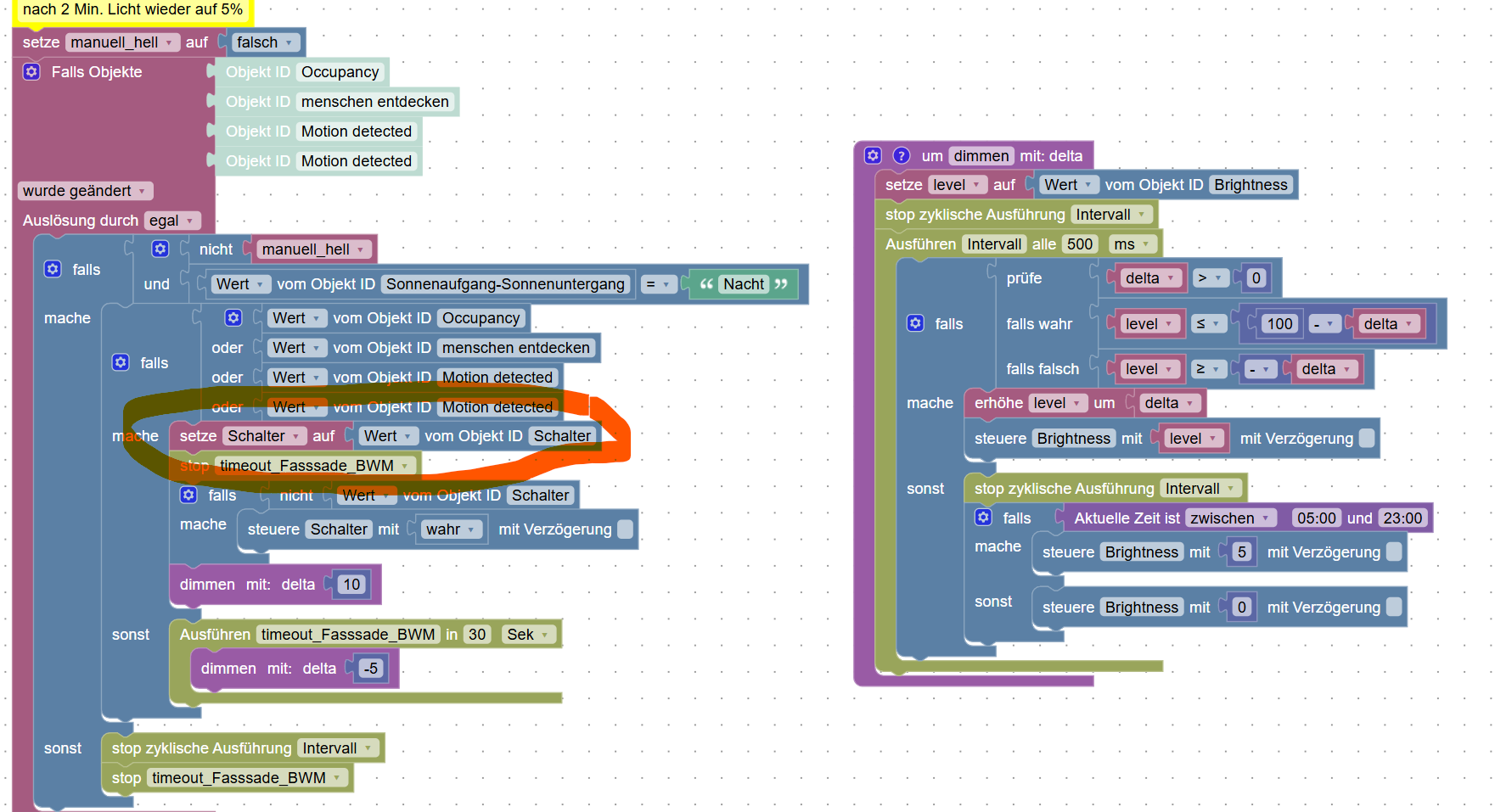Edit Brightness value 5 field
This screenshot has height=812, width=1495.
point(1242,552)
